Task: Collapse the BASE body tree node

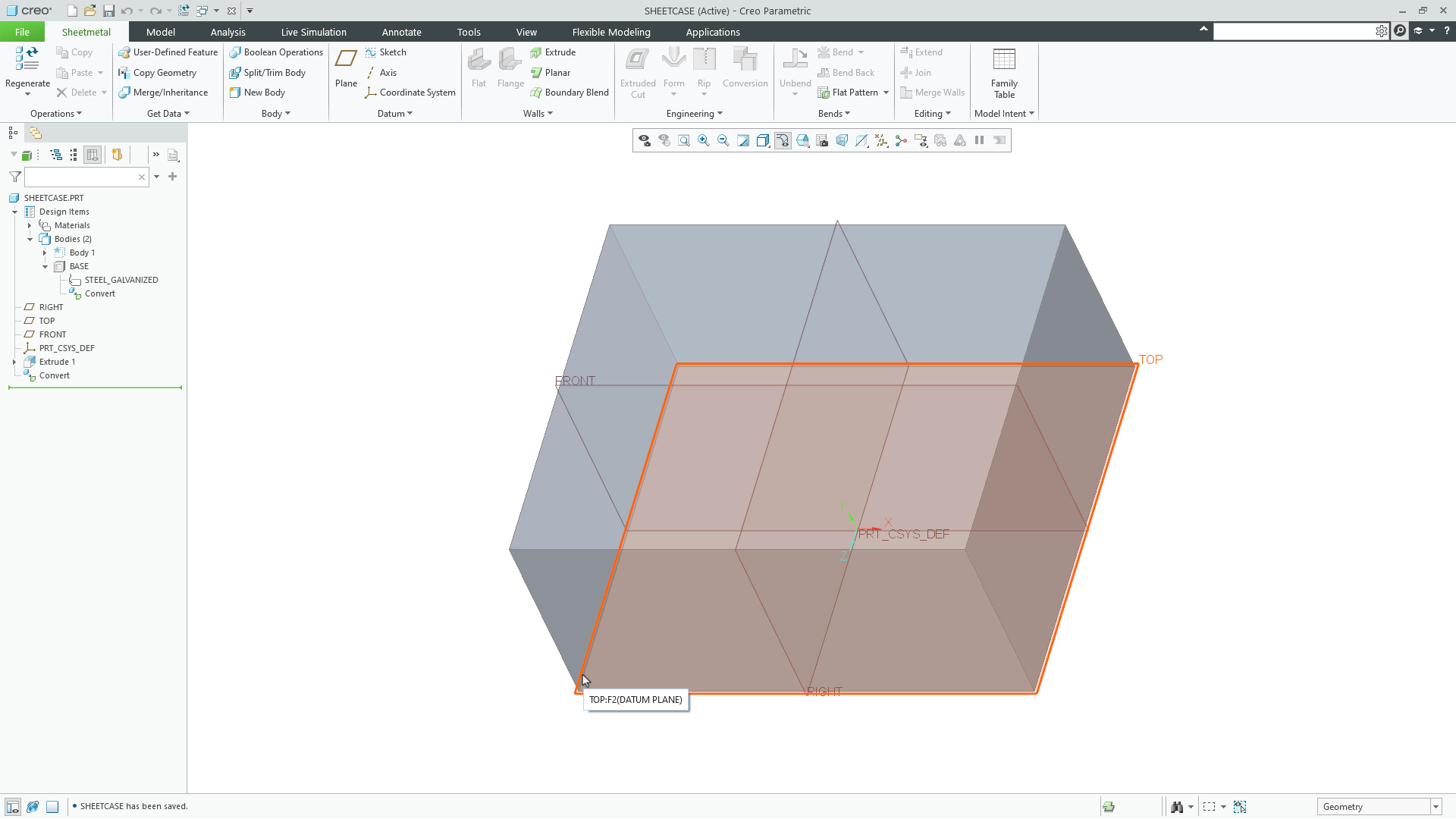Action: [45, 267]
